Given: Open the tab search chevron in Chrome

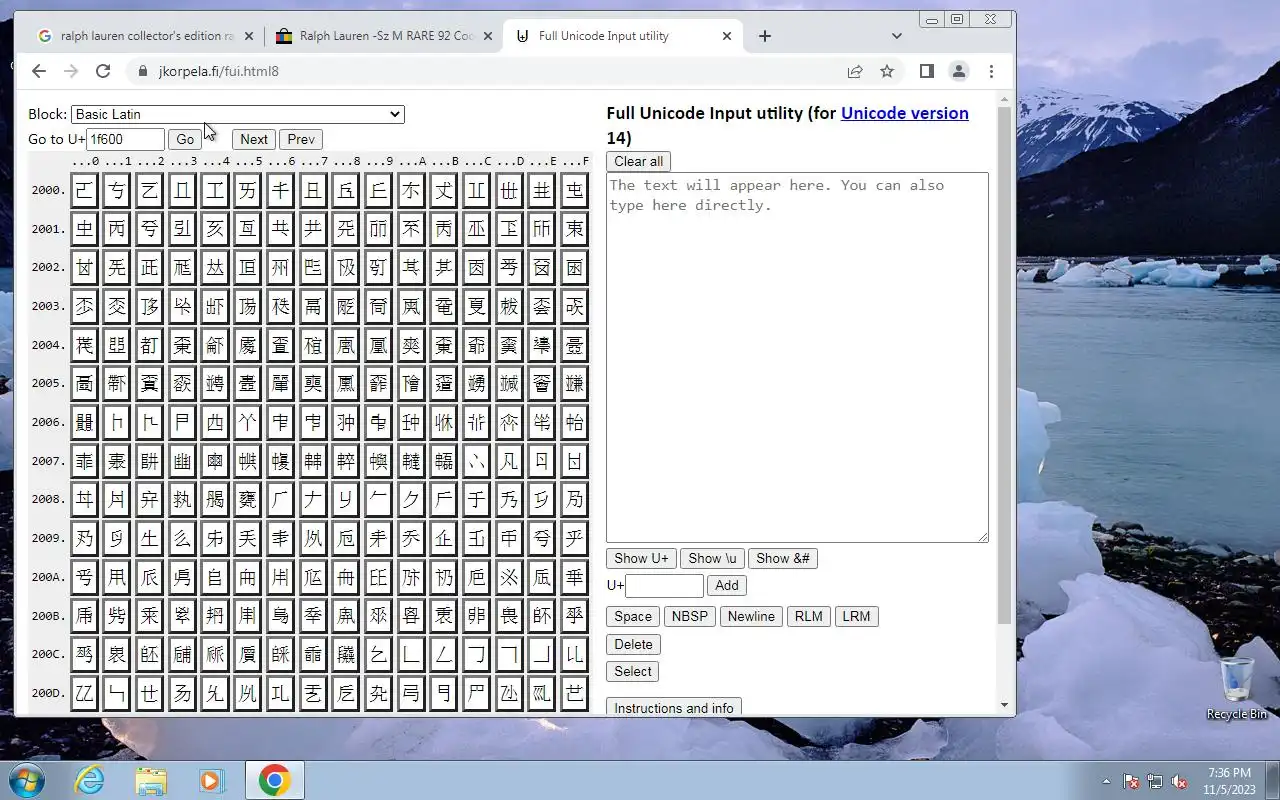Looking at the screenshot, I should (x=897, y=36).
